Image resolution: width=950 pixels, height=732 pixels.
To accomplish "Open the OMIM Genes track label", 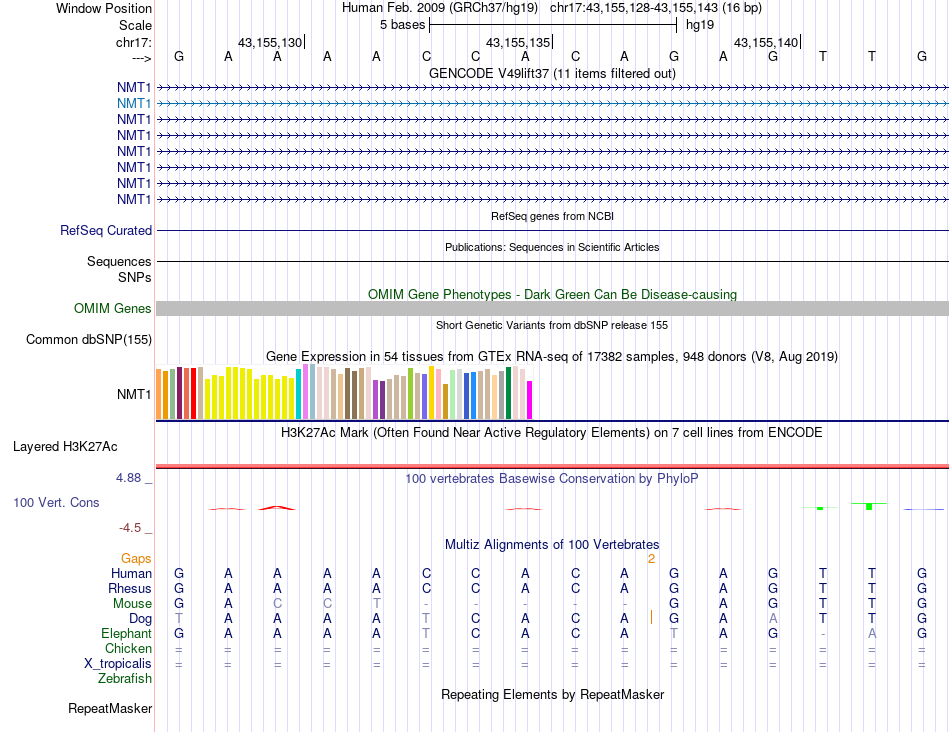I will tap(112, 308).
